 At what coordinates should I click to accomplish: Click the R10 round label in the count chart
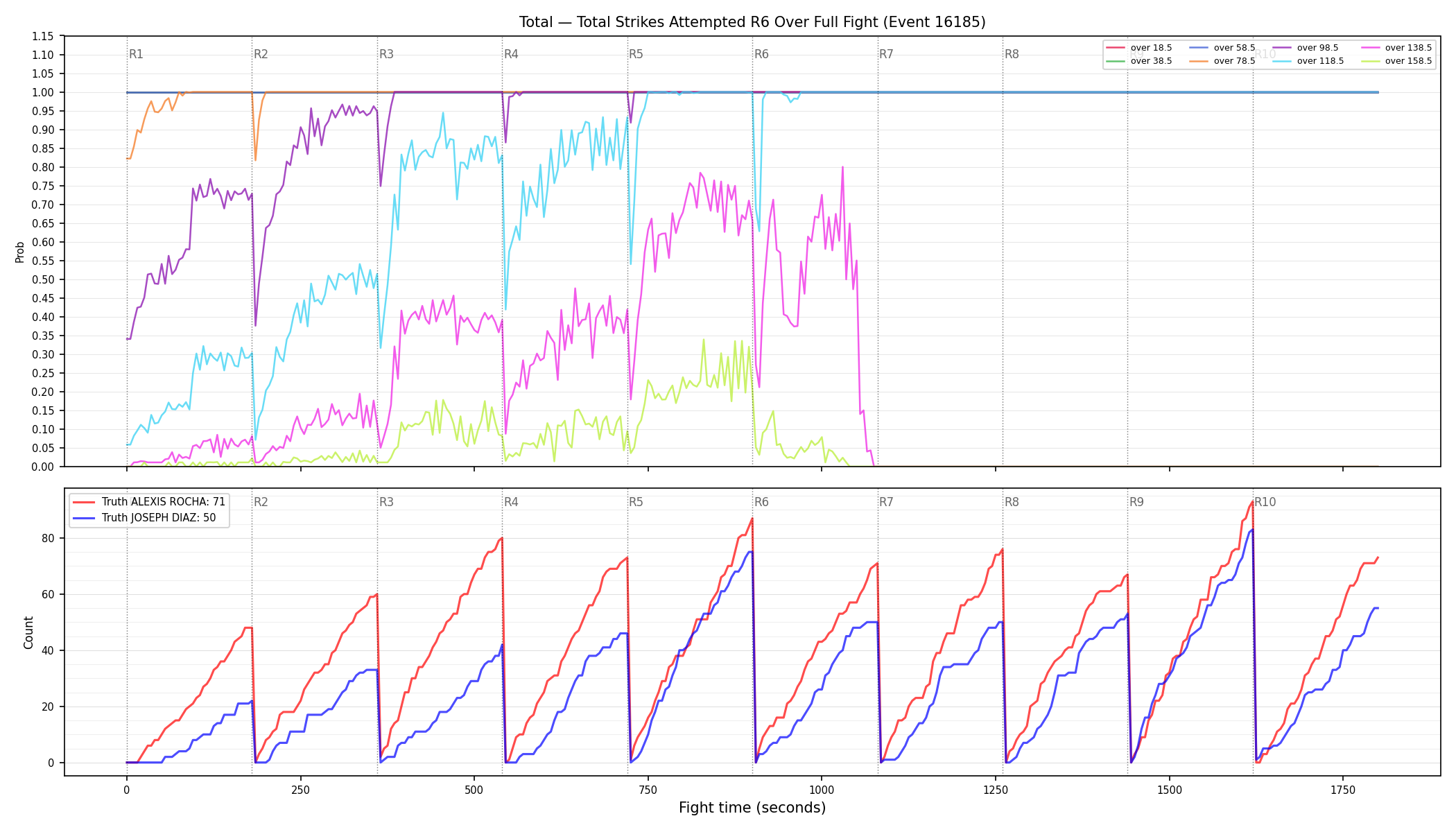click(1265, 502)
